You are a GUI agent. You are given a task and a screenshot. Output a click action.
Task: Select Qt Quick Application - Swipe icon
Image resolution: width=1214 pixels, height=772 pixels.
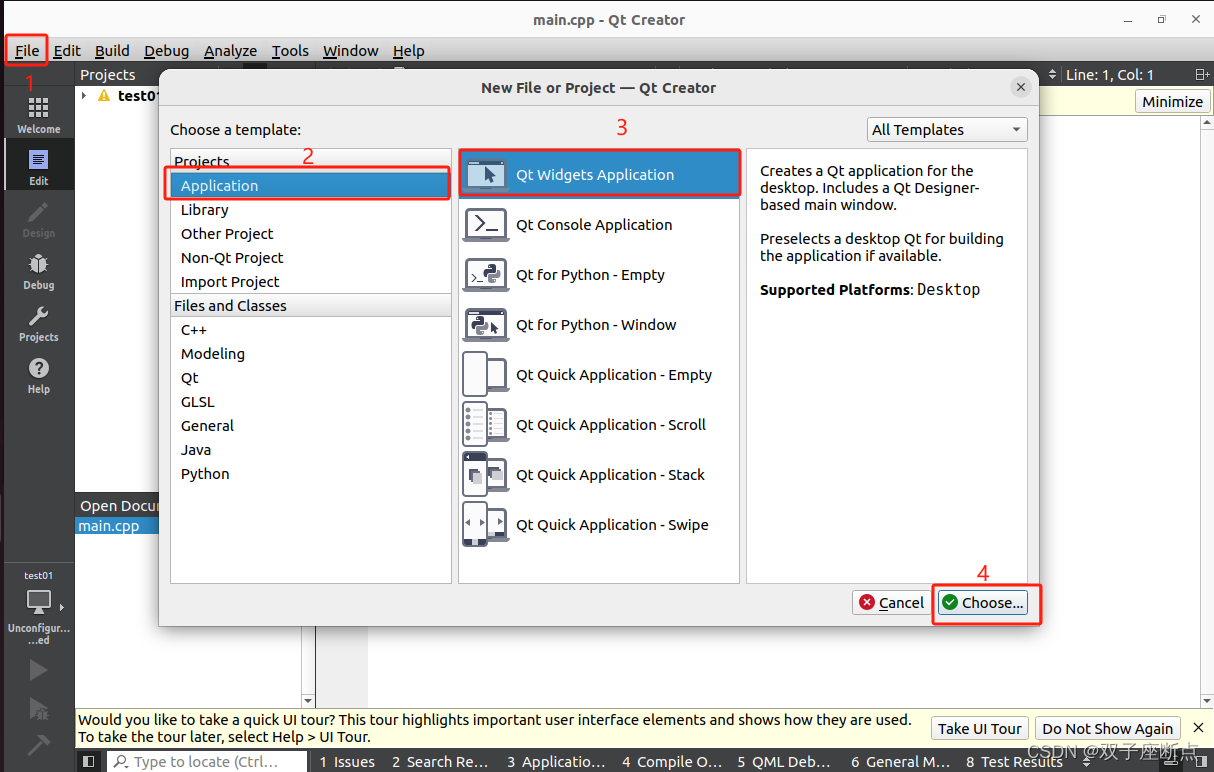(x=486, y=524)
